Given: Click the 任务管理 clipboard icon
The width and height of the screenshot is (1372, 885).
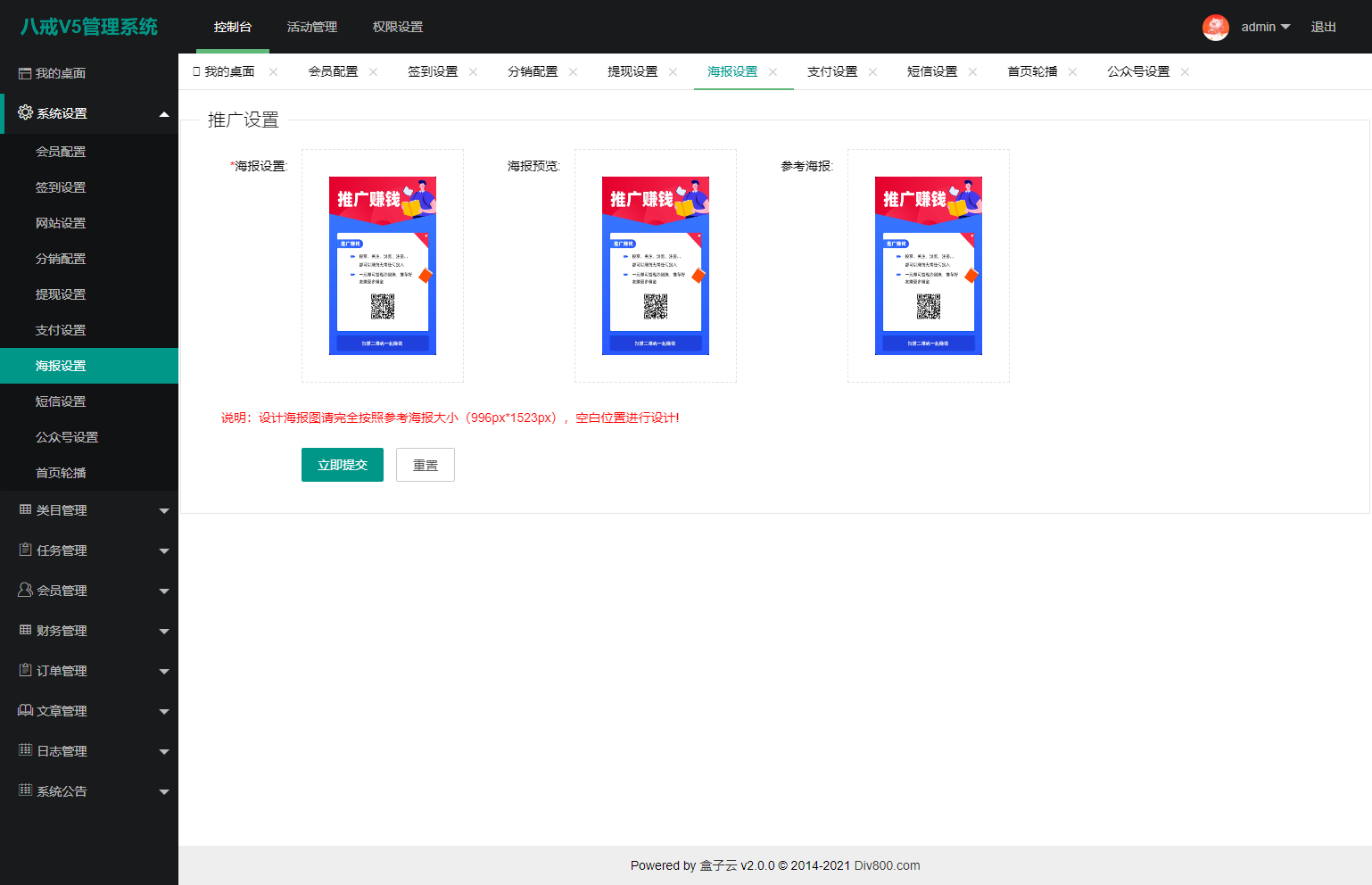Looking at the screenshot, I should point(25,550).
